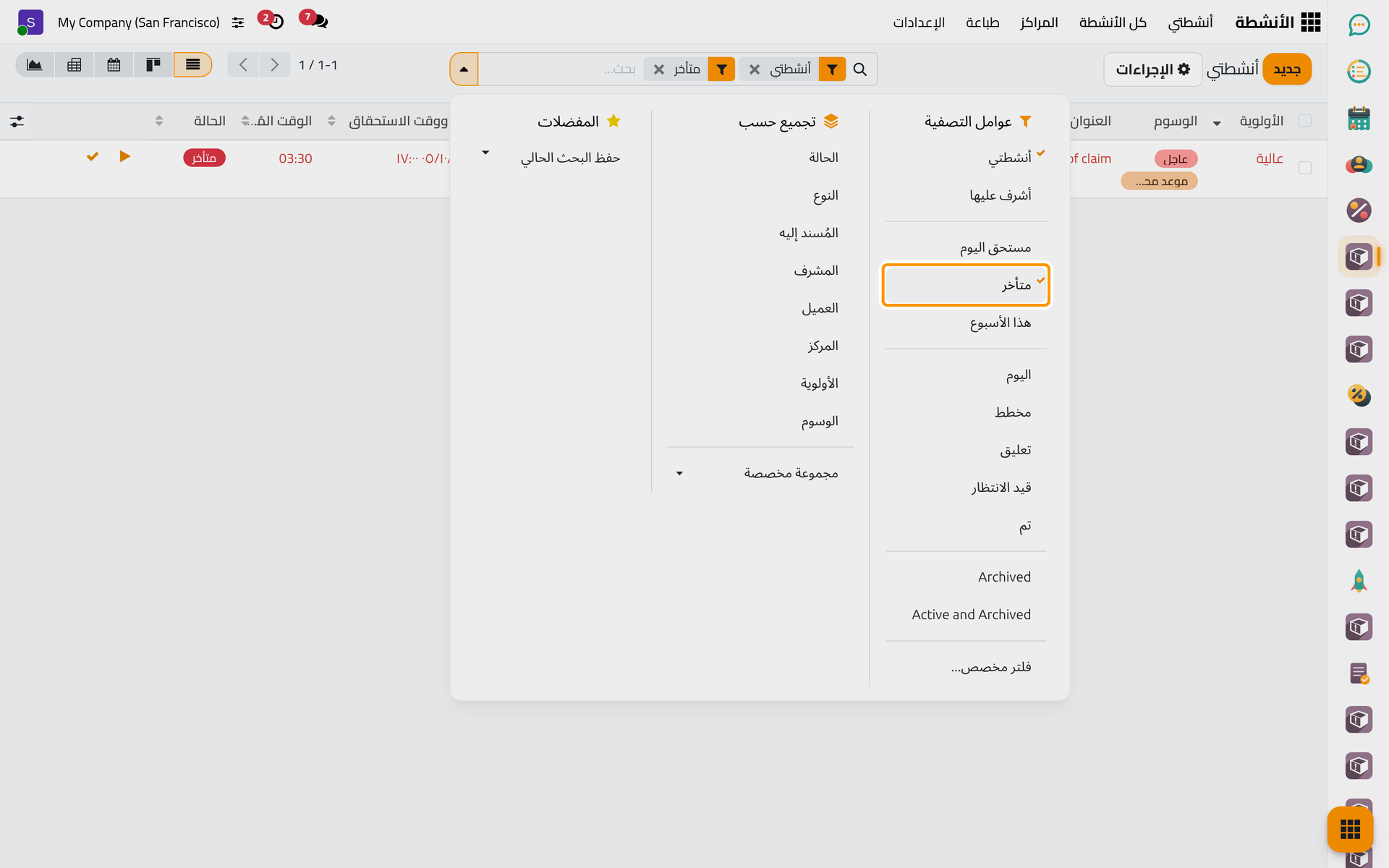Open the of claim record link
1389x868 pixels.
coord(1091,158)
